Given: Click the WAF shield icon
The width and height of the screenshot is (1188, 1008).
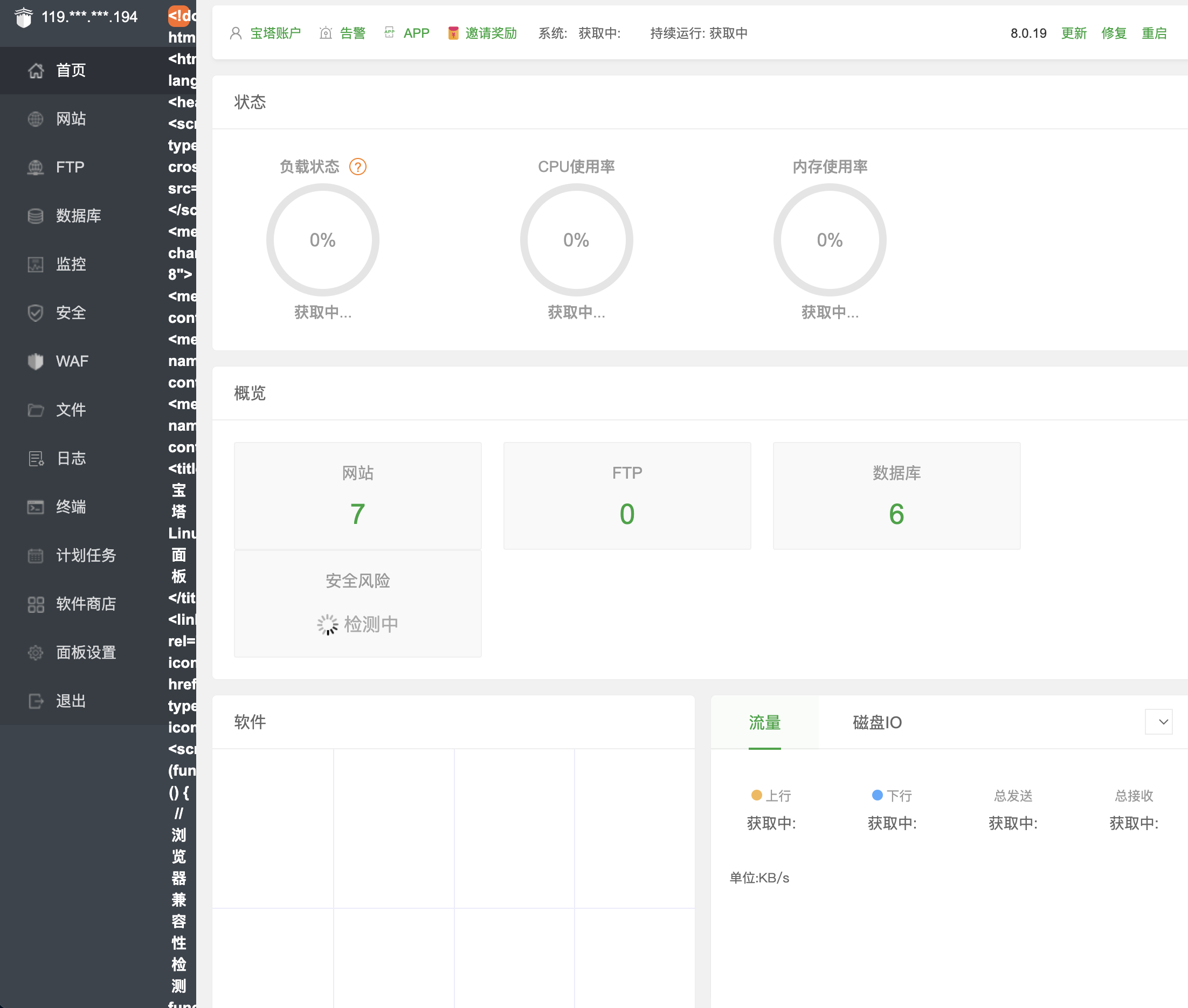Looking at the screenshot, I should [36, 361].
